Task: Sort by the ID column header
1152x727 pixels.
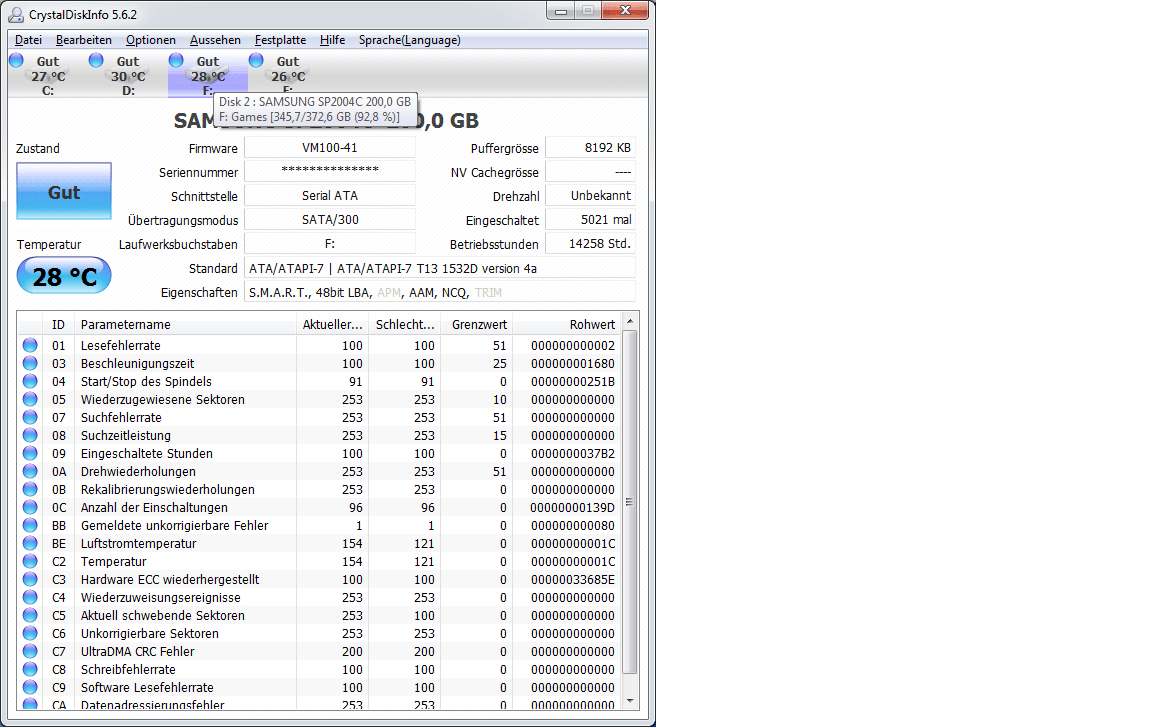Action: [58, 325]
